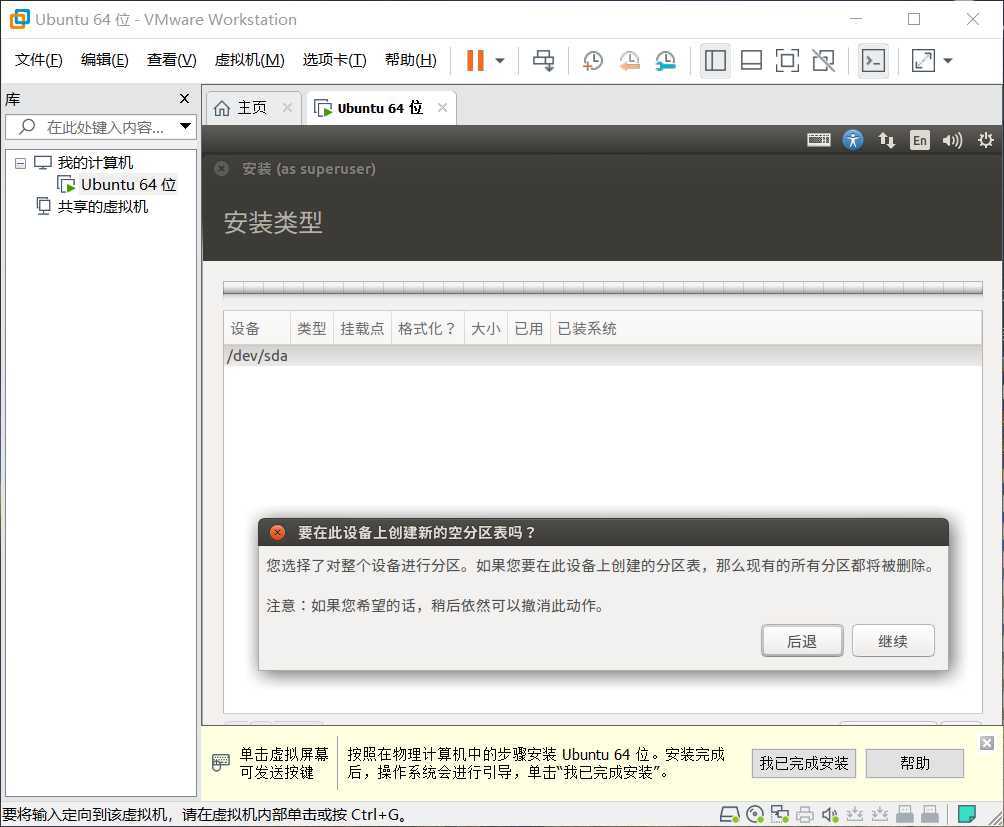
Task: Click the stretch guest display icon
Action: click(923, 61)
